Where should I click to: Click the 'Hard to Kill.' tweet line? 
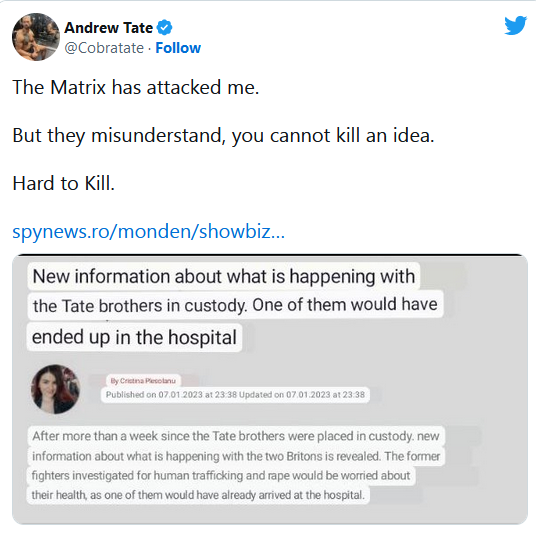click(64, 183)
